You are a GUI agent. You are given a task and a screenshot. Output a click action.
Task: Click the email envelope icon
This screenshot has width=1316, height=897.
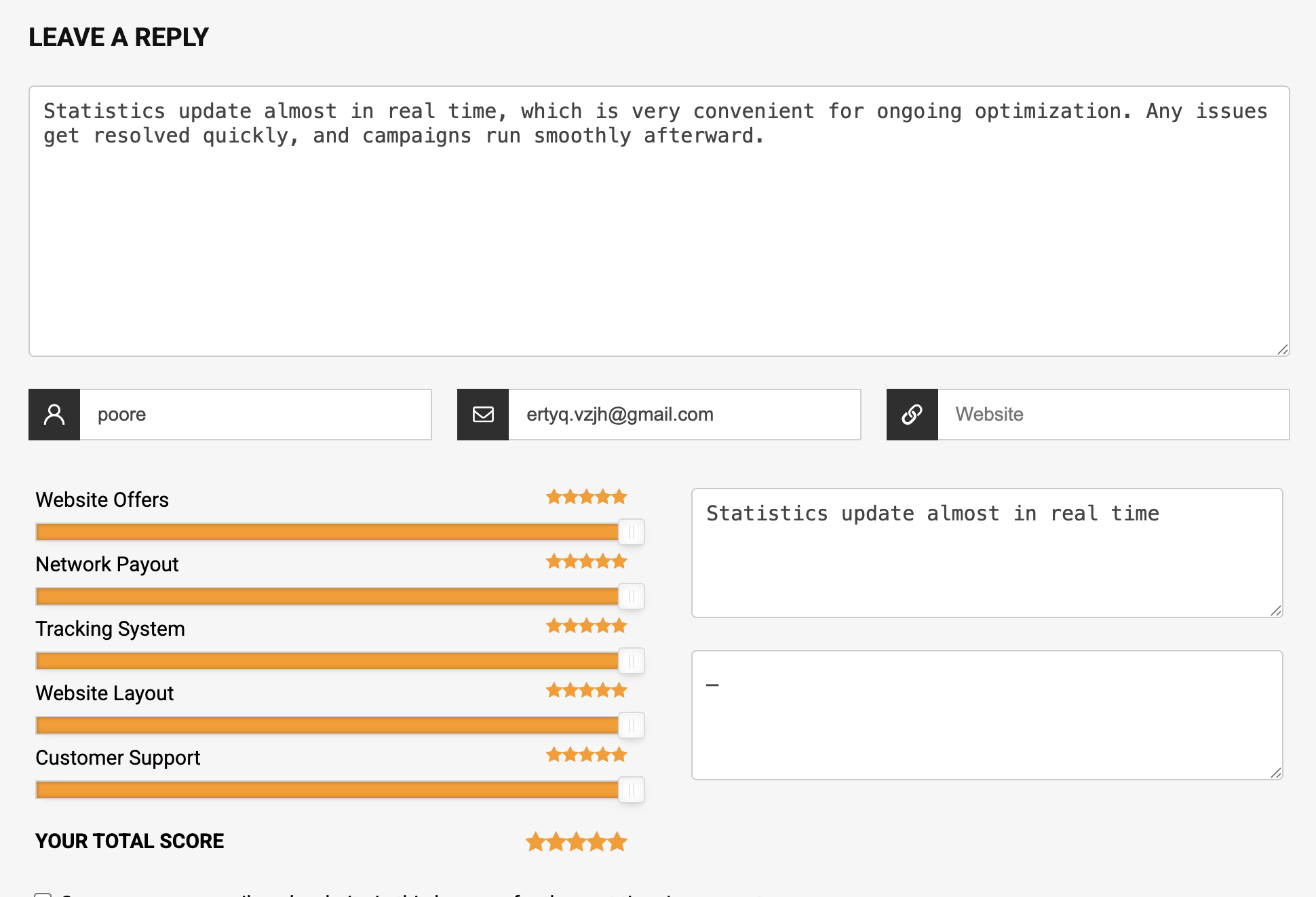pos(483,415)
